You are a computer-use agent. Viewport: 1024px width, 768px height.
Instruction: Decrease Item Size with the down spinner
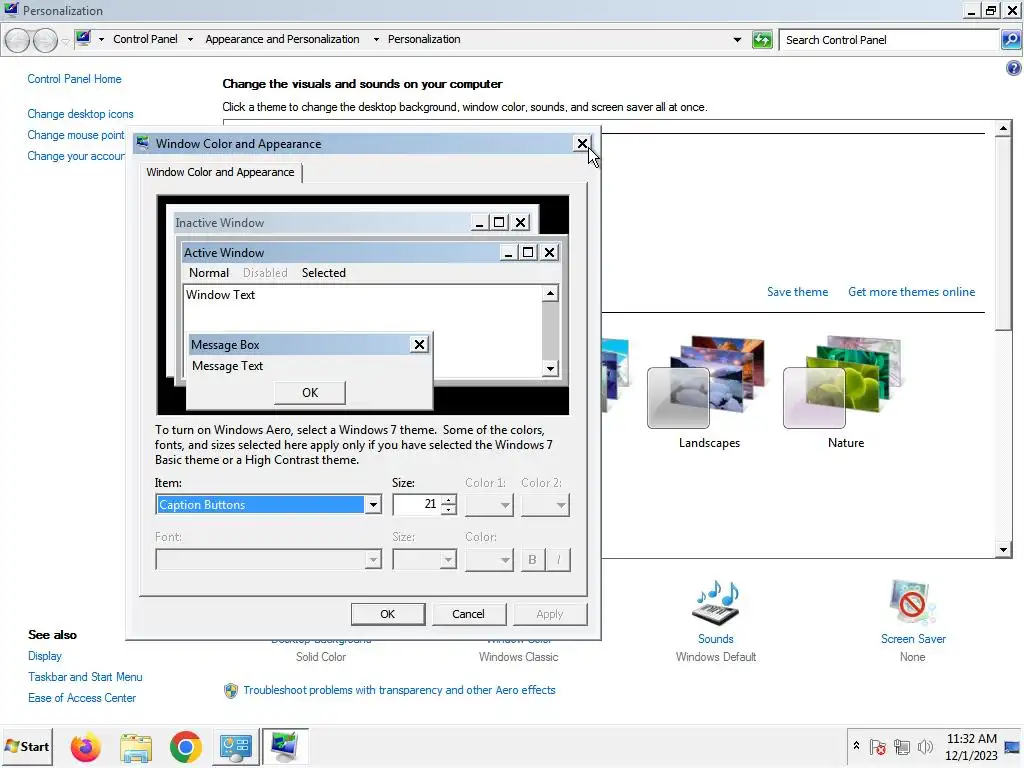coord(449,509)
